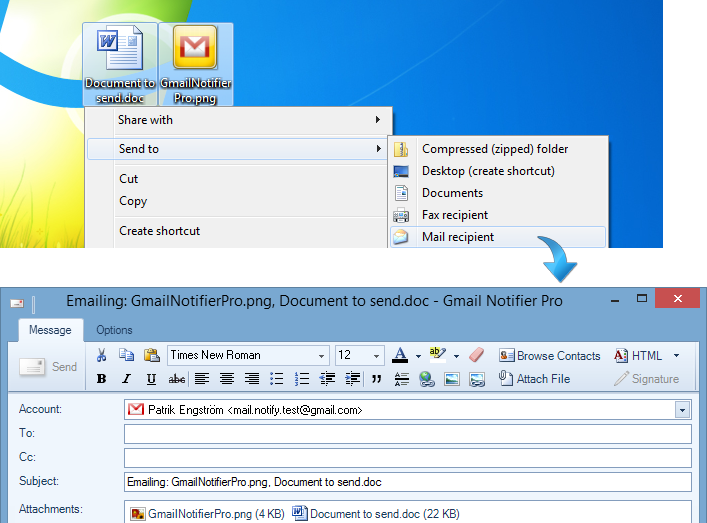The image size is (707, 523).
Task: Select Fax recipient
Action: coord(498,215)
